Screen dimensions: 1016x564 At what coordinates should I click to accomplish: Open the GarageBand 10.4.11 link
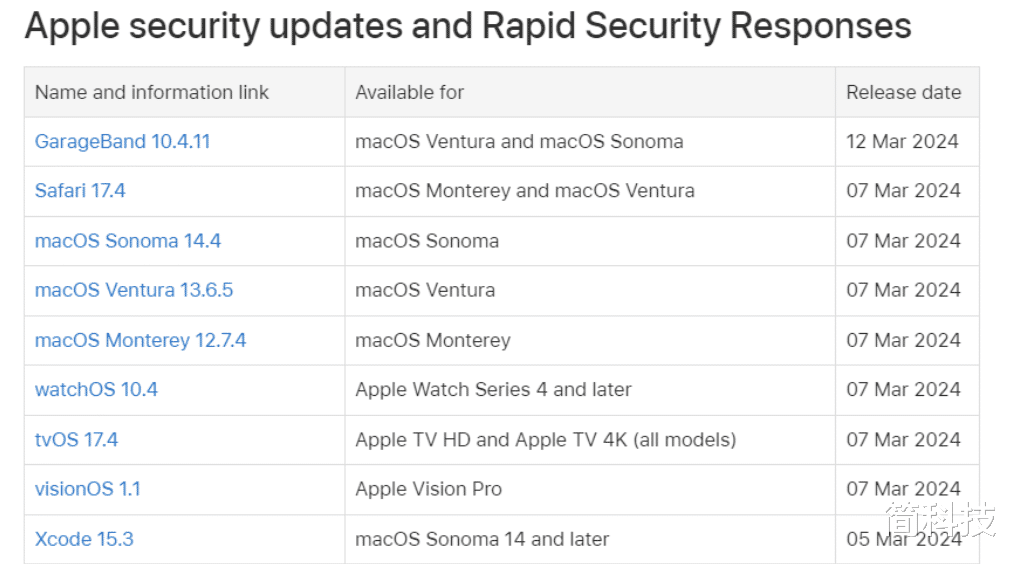point(122,141)
